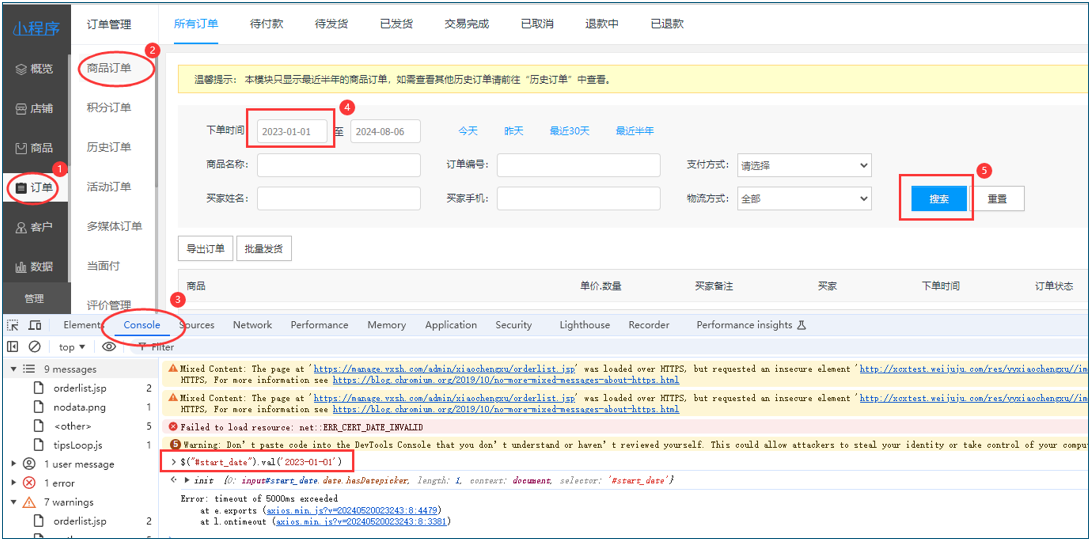Click the blue 搜索 search button

point(938,199)
